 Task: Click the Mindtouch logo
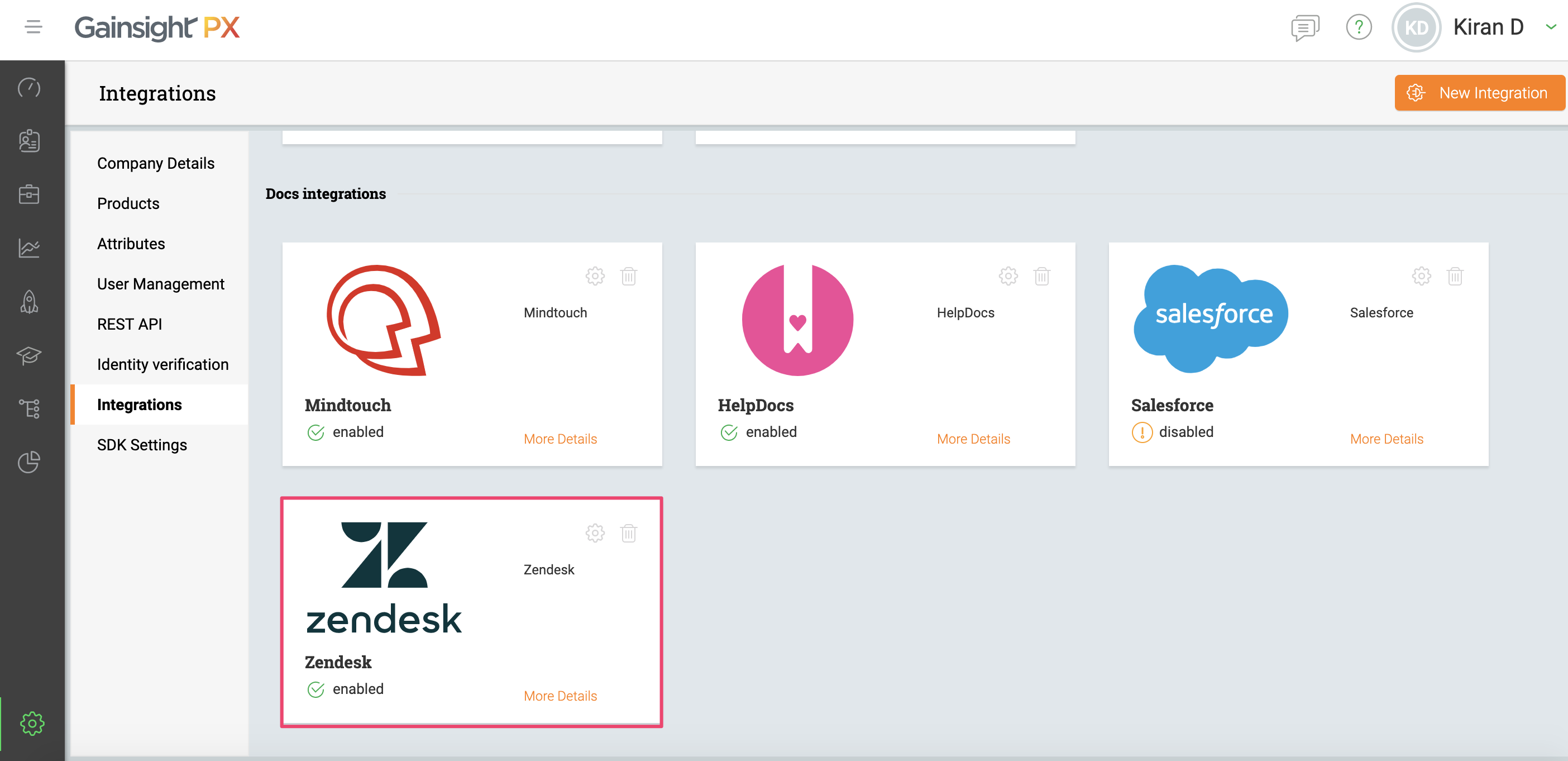click(x=384, y=320)
